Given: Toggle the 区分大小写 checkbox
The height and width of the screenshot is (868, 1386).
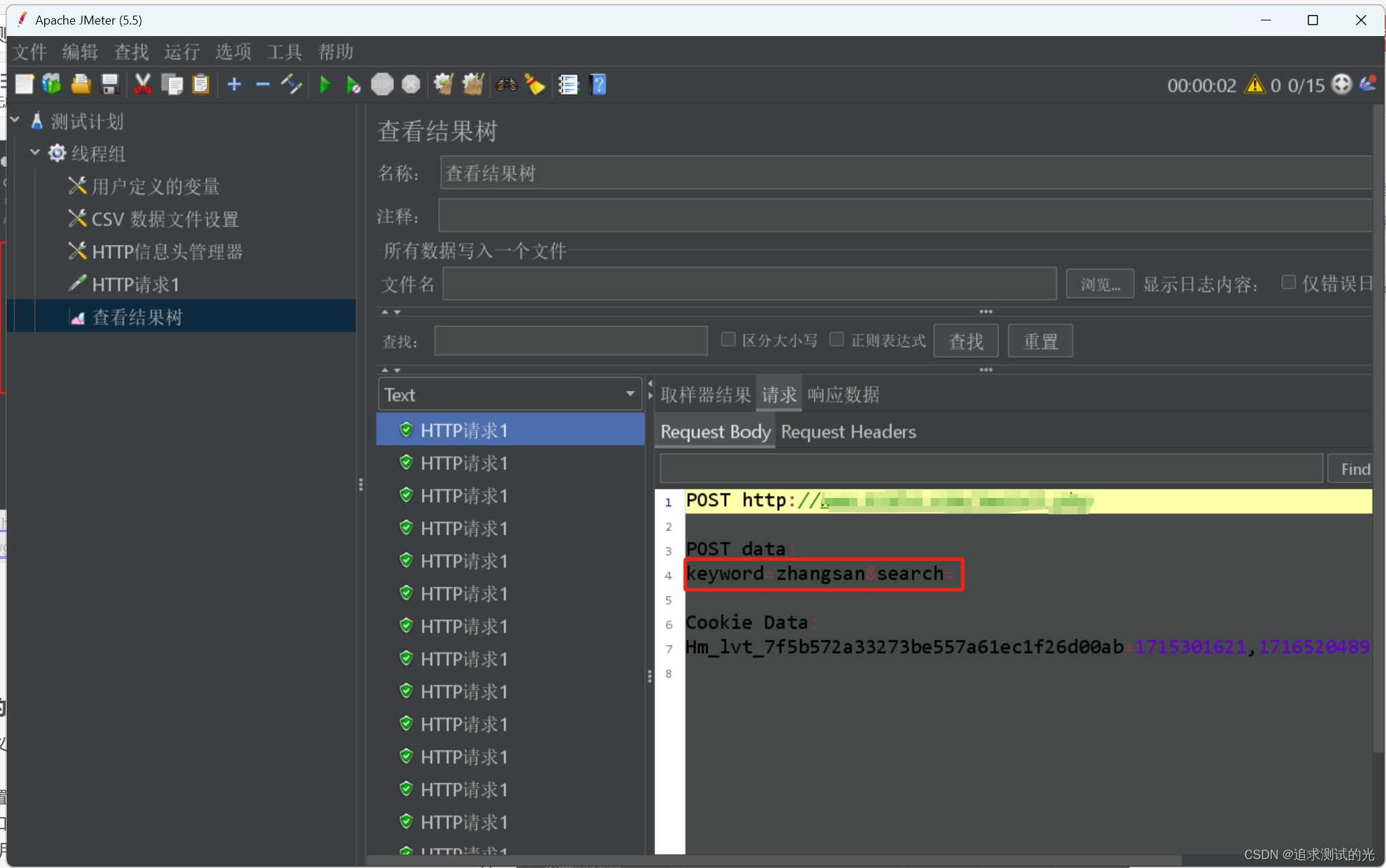Looking at the screenshot, I should (728, 339).
